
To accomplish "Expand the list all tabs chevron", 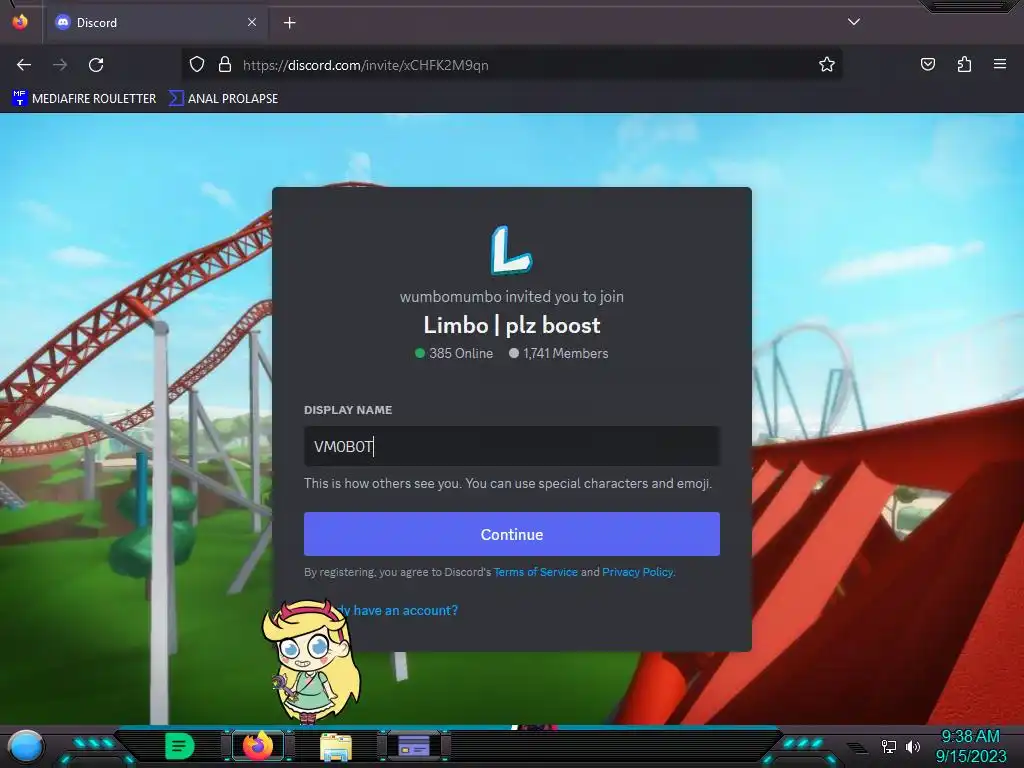I will (854, 22).
